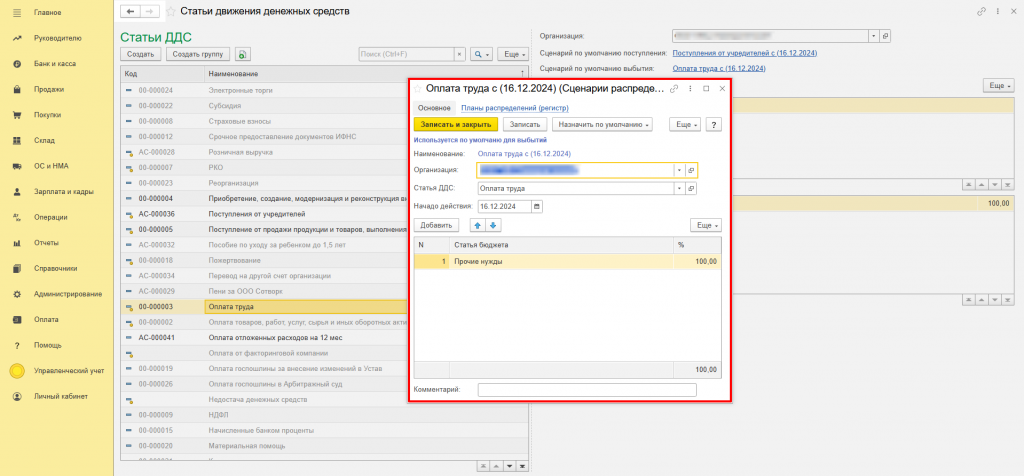Expand the Статья ДДС dropdown
The image size is (1024, 476).
pyautogui.click(x=679, y=188)
